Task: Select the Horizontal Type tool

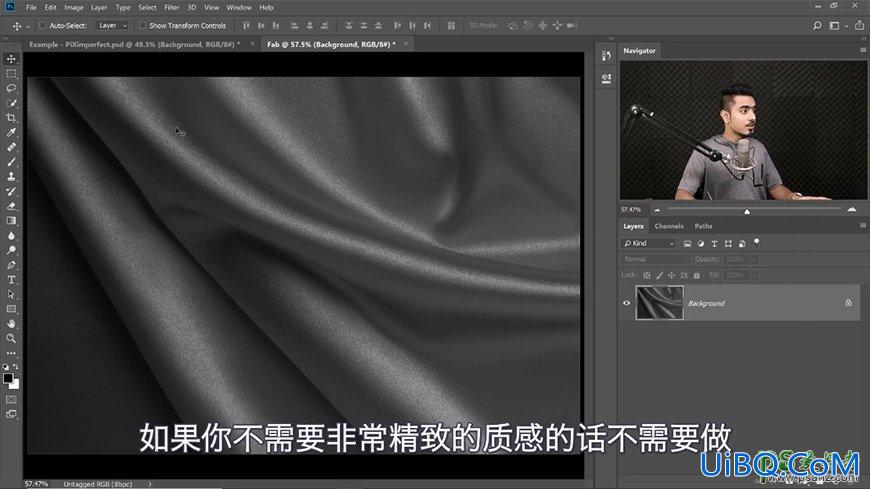Action: (11, 280)
